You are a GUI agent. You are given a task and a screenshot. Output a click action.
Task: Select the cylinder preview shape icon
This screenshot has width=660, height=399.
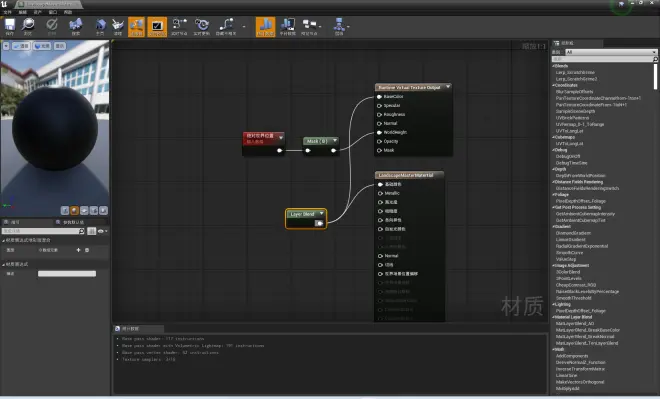click(65, 210)
